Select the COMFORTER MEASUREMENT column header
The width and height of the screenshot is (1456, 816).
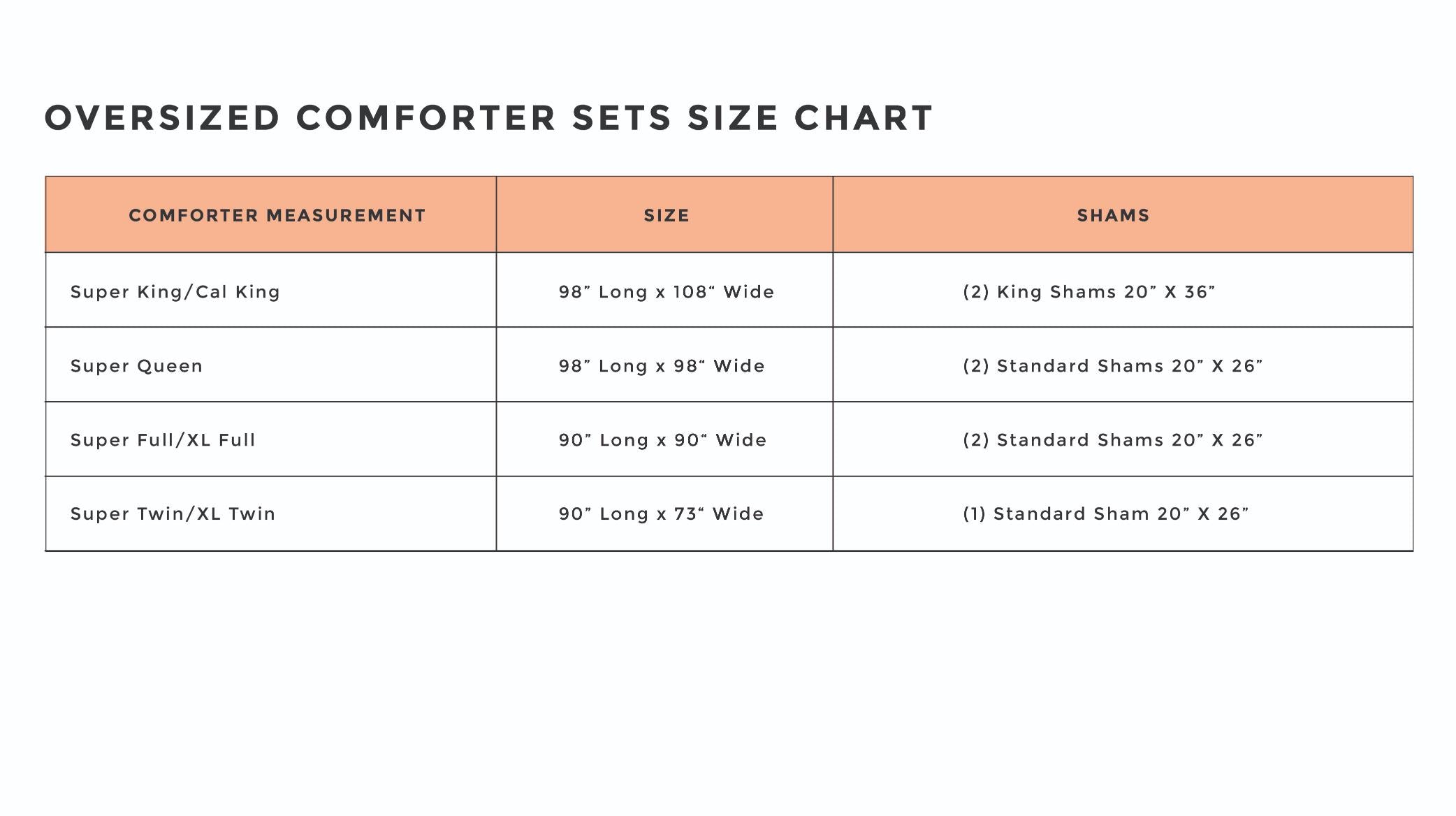click(277, 215)
